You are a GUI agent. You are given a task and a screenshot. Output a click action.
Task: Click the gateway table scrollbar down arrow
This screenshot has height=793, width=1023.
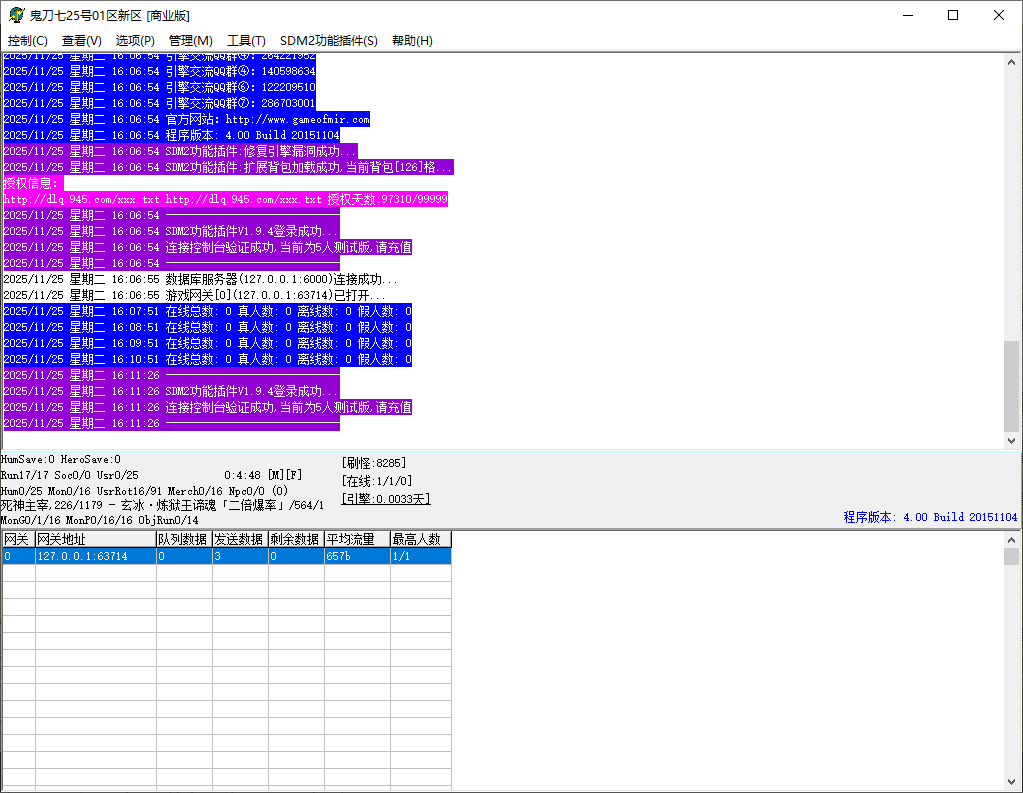1011,781
